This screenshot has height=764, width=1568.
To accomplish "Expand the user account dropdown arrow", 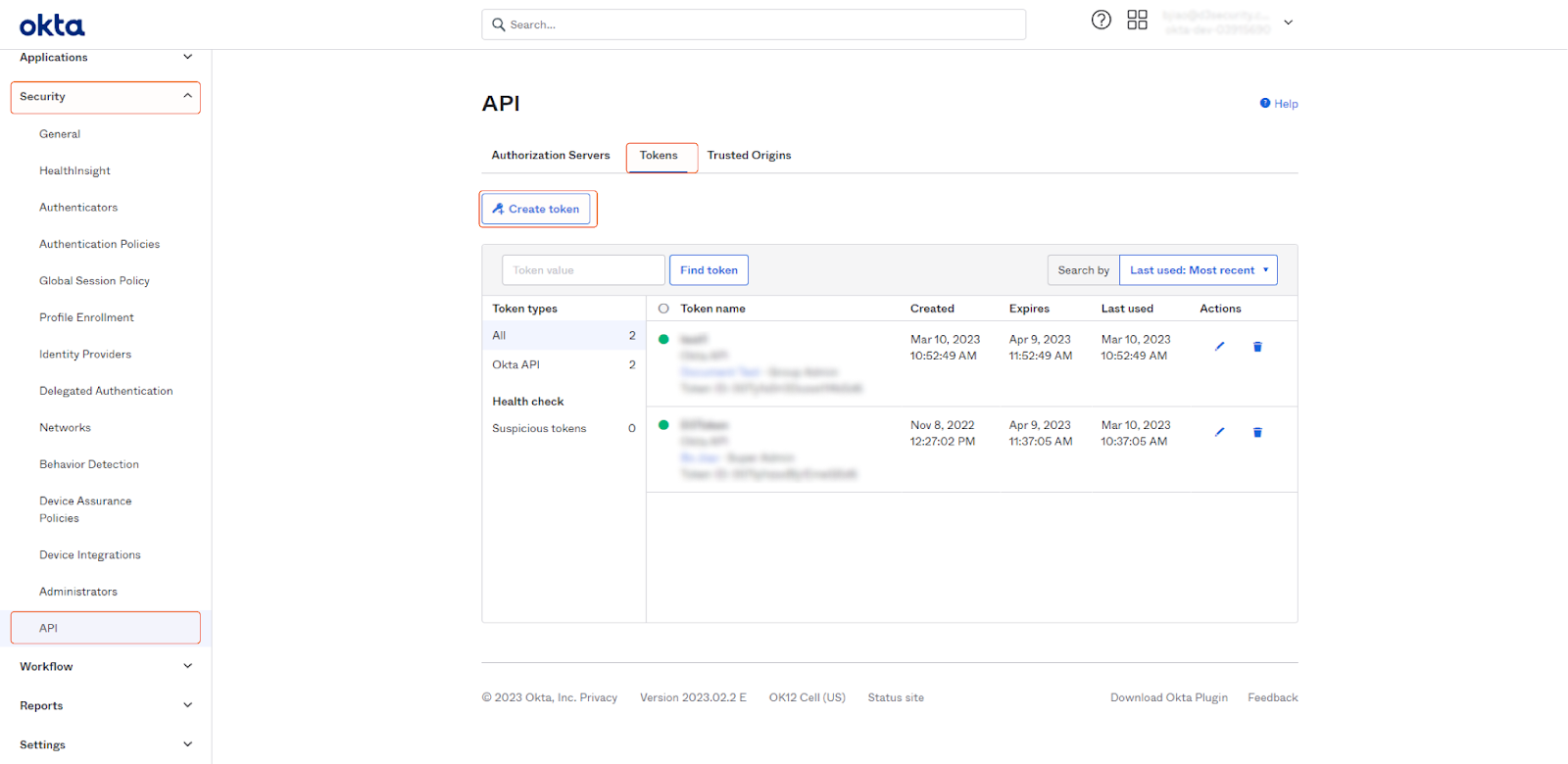I will click(1288, 23).
